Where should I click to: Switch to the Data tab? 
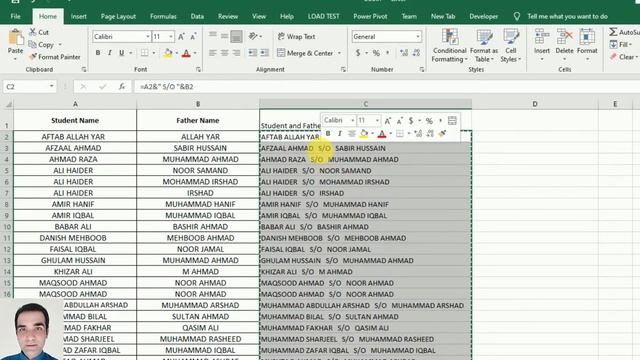click(197, 16)
